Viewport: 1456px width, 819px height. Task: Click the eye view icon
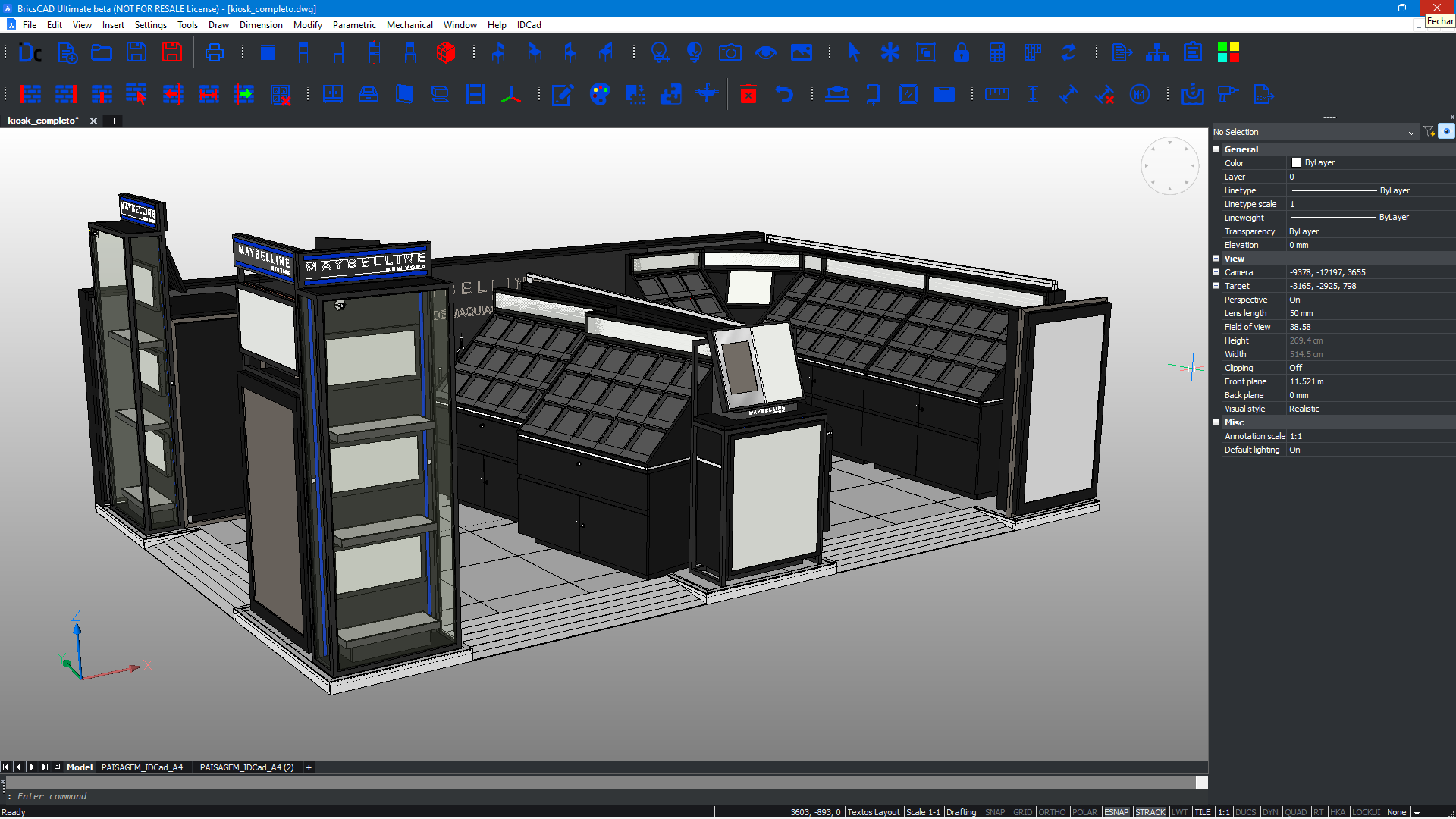pyautogui.click(x=766, y=52)
